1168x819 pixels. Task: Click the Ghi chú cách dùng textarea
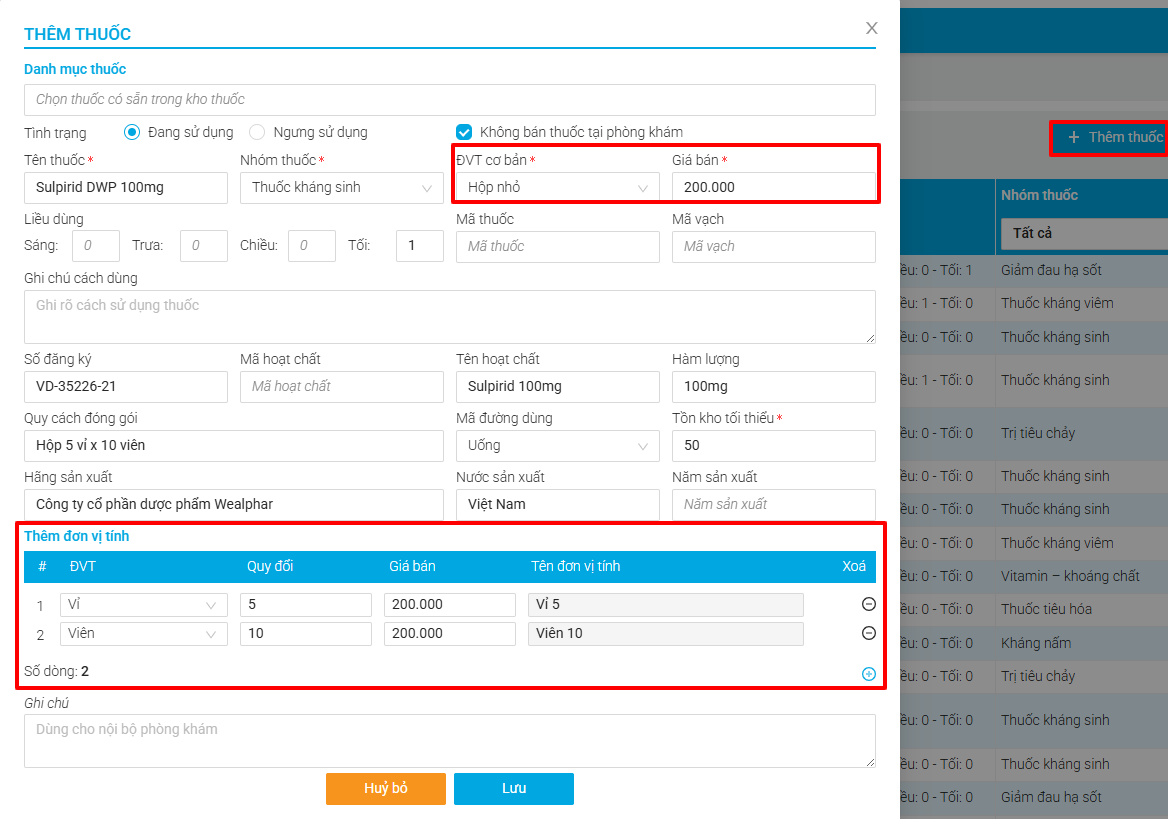pos(449,317)
